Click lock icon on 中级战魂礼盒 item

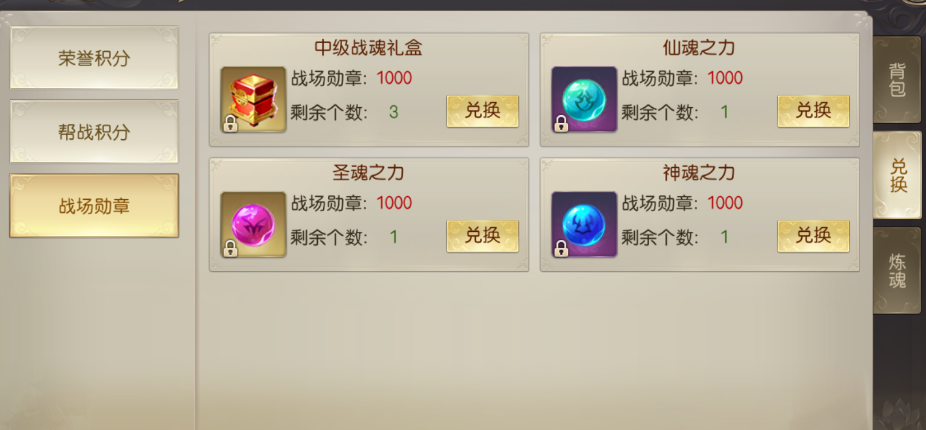(x=230, y=123)
